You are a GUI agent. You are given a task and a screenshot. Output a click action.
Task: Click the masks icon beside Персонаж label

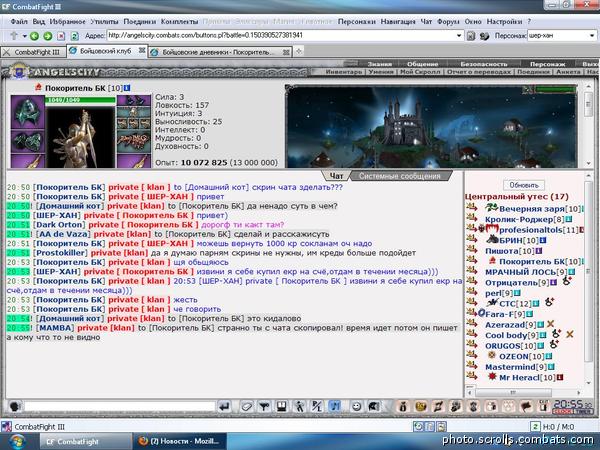484,36
